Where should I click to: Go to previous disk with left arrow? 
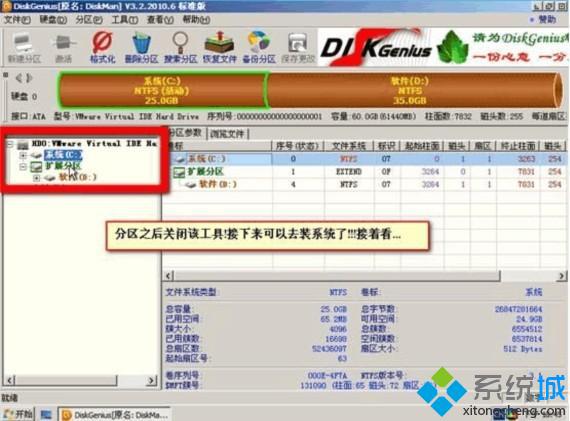point(19,78)
